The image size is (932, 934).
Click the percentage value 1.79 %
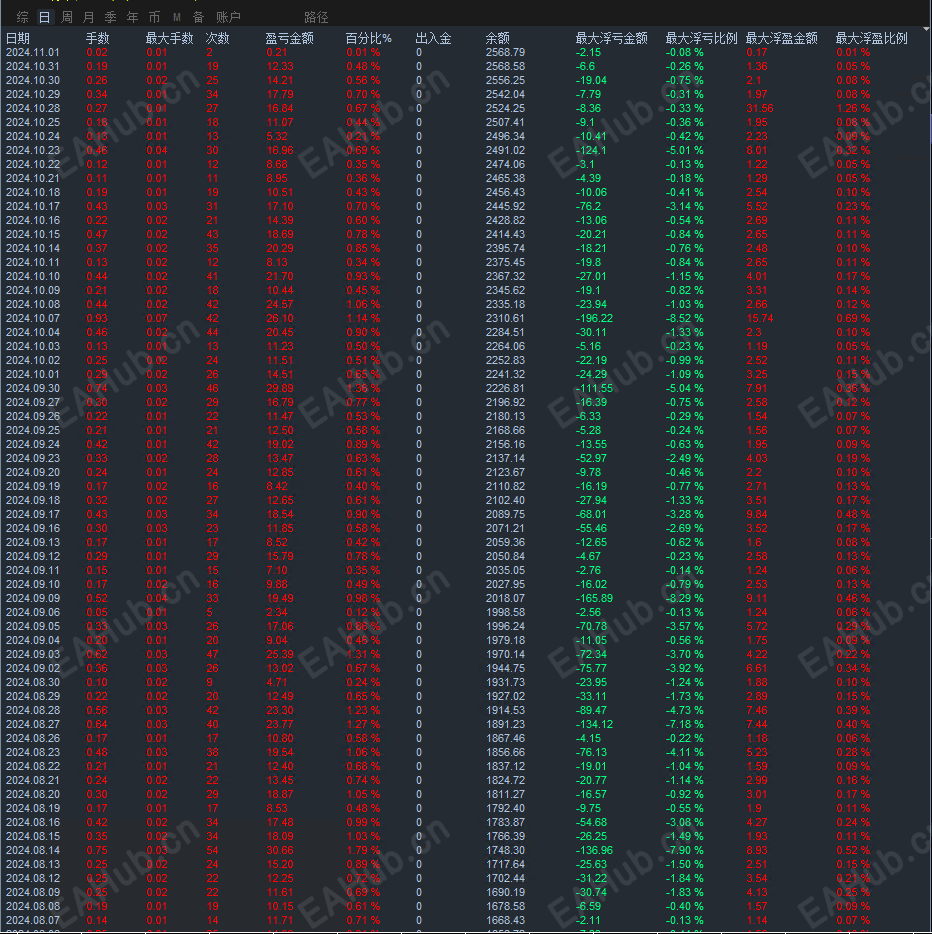point(363,851)
